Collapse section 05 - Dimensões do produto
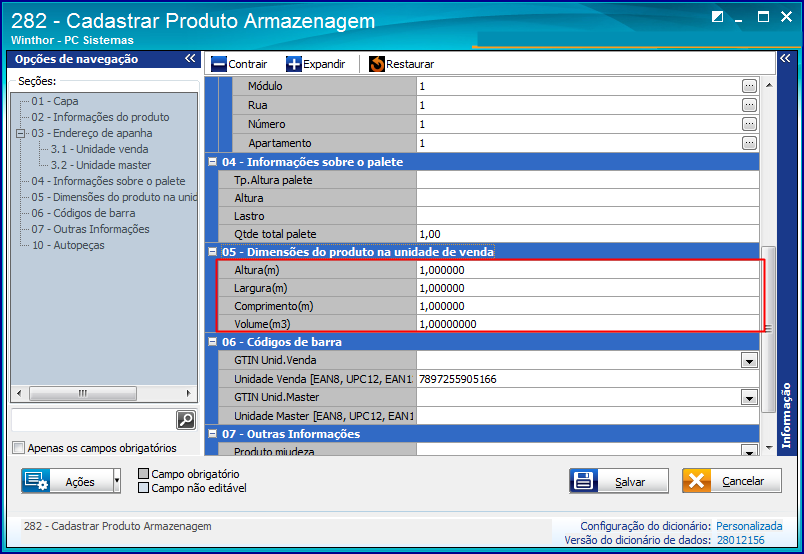Image resolution: width=804 pixels, height=554 pixels. click(x=212, y=251)
